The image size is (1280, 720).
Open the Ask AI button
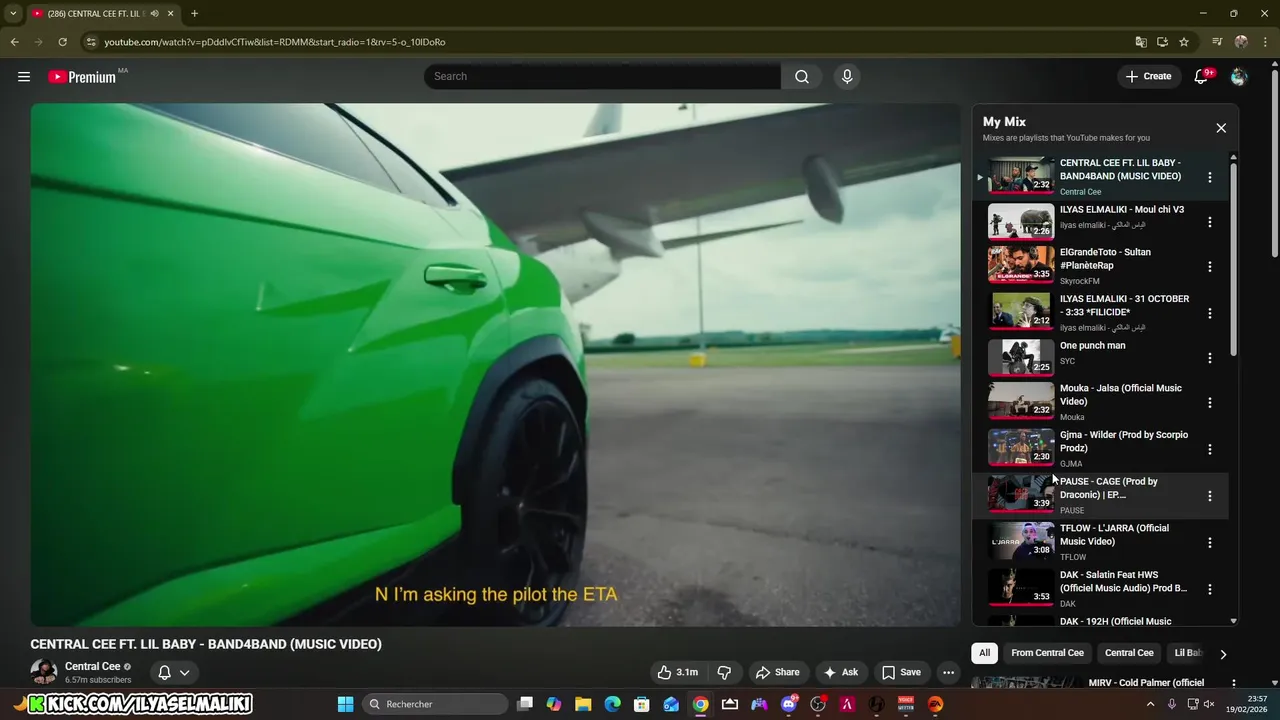(x=840, y=672)
